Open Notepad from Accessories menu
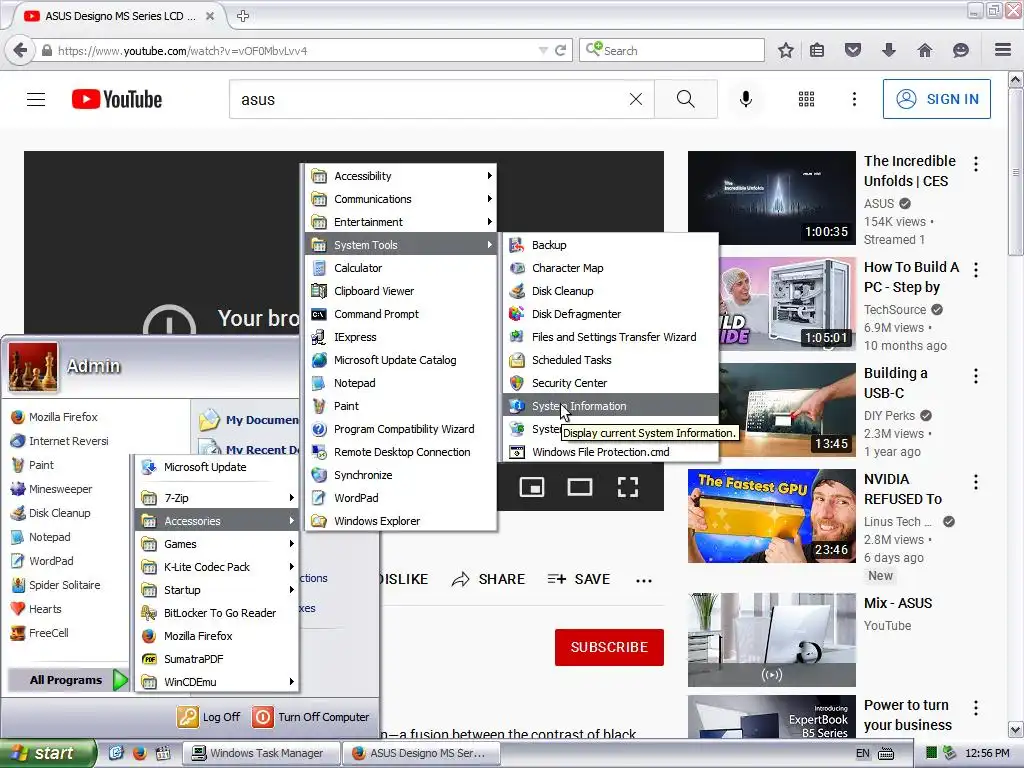 401,383
